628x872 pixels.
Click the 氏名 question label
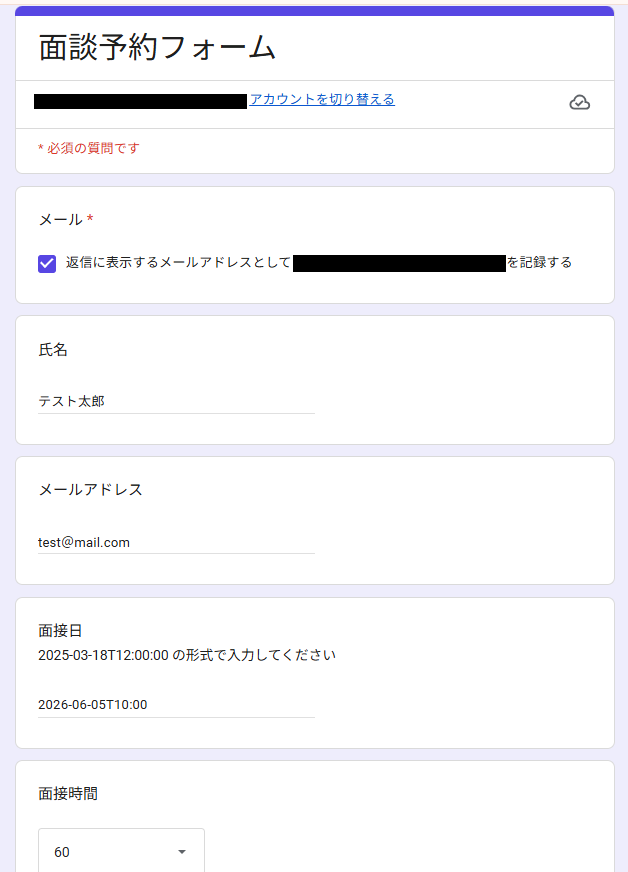pyautogui.click(x=53, y=350)
